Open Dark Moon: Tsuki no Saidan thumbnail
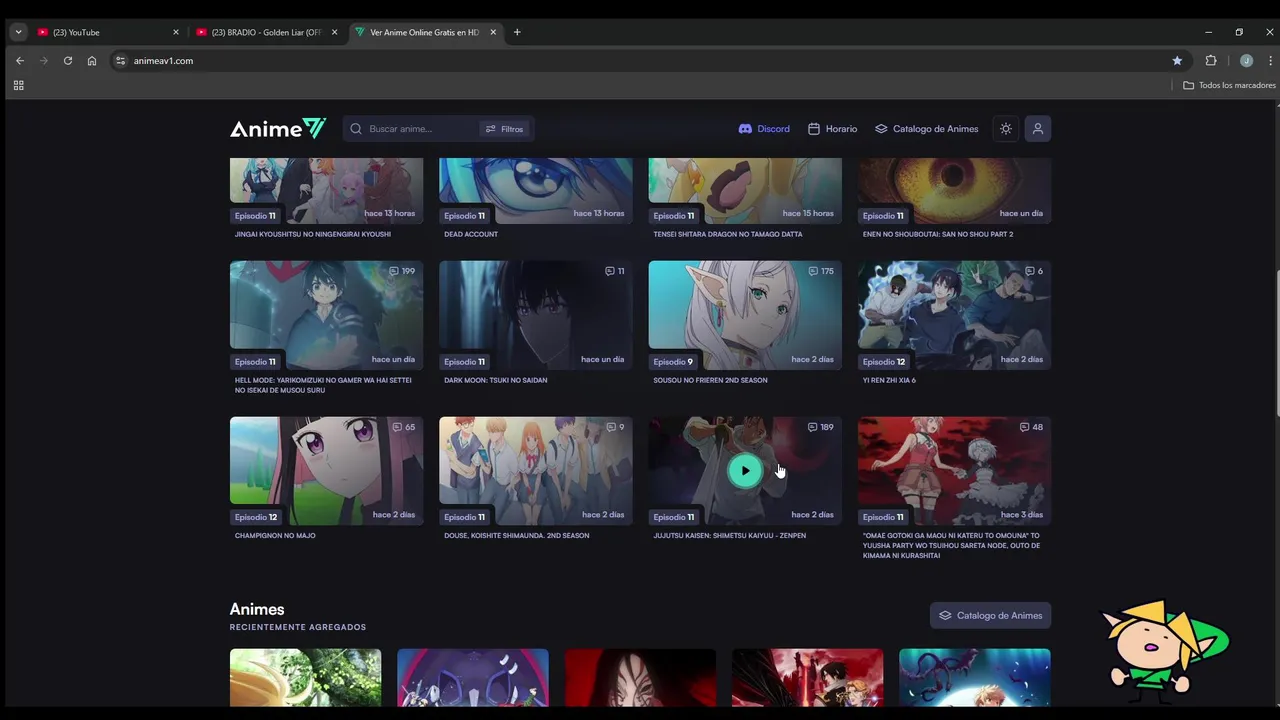Screen dimensions: 1280x720 click(x=535, y=315)
